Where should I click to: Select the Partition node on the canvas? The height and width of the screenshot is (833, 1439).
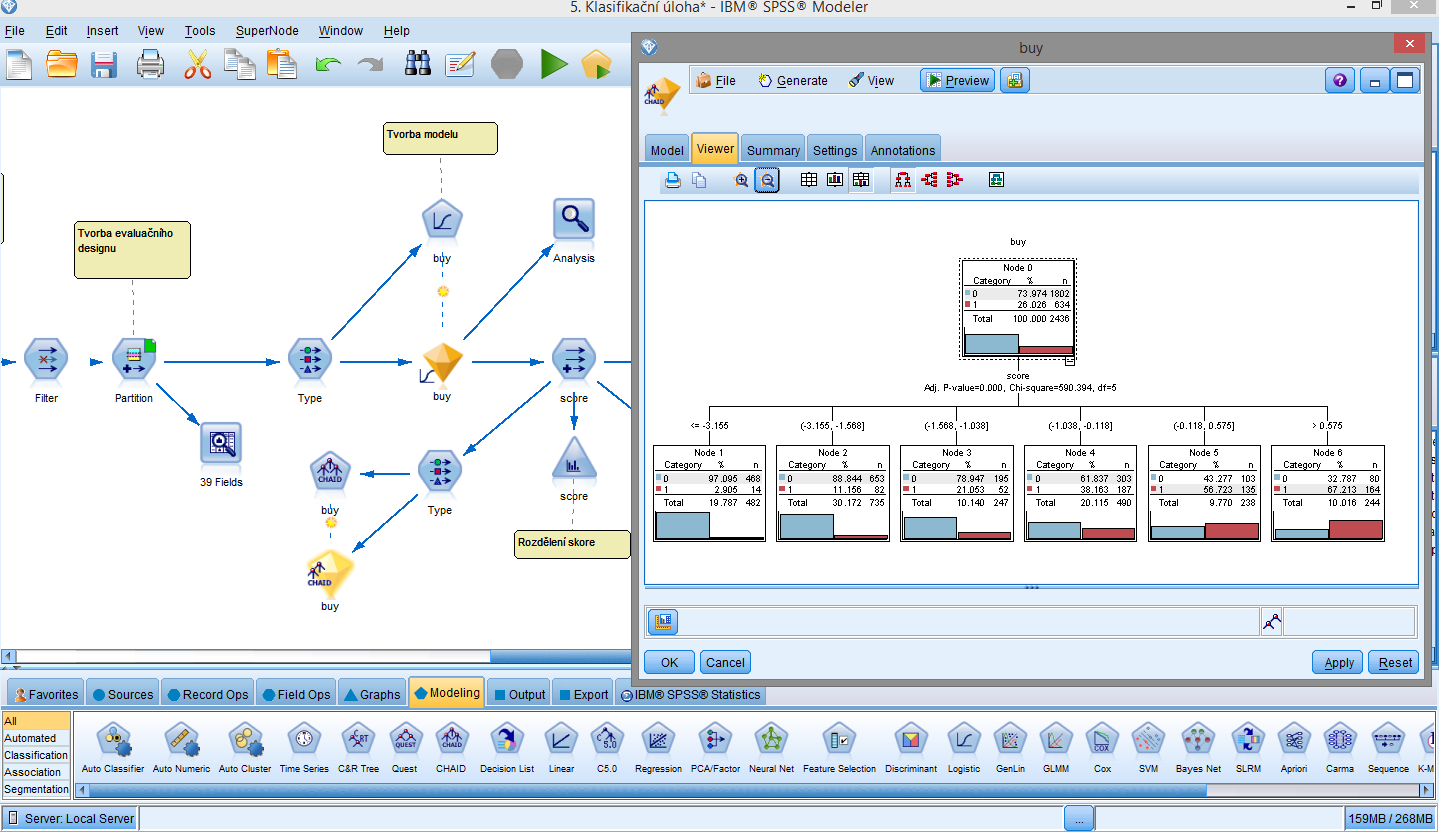134,360
